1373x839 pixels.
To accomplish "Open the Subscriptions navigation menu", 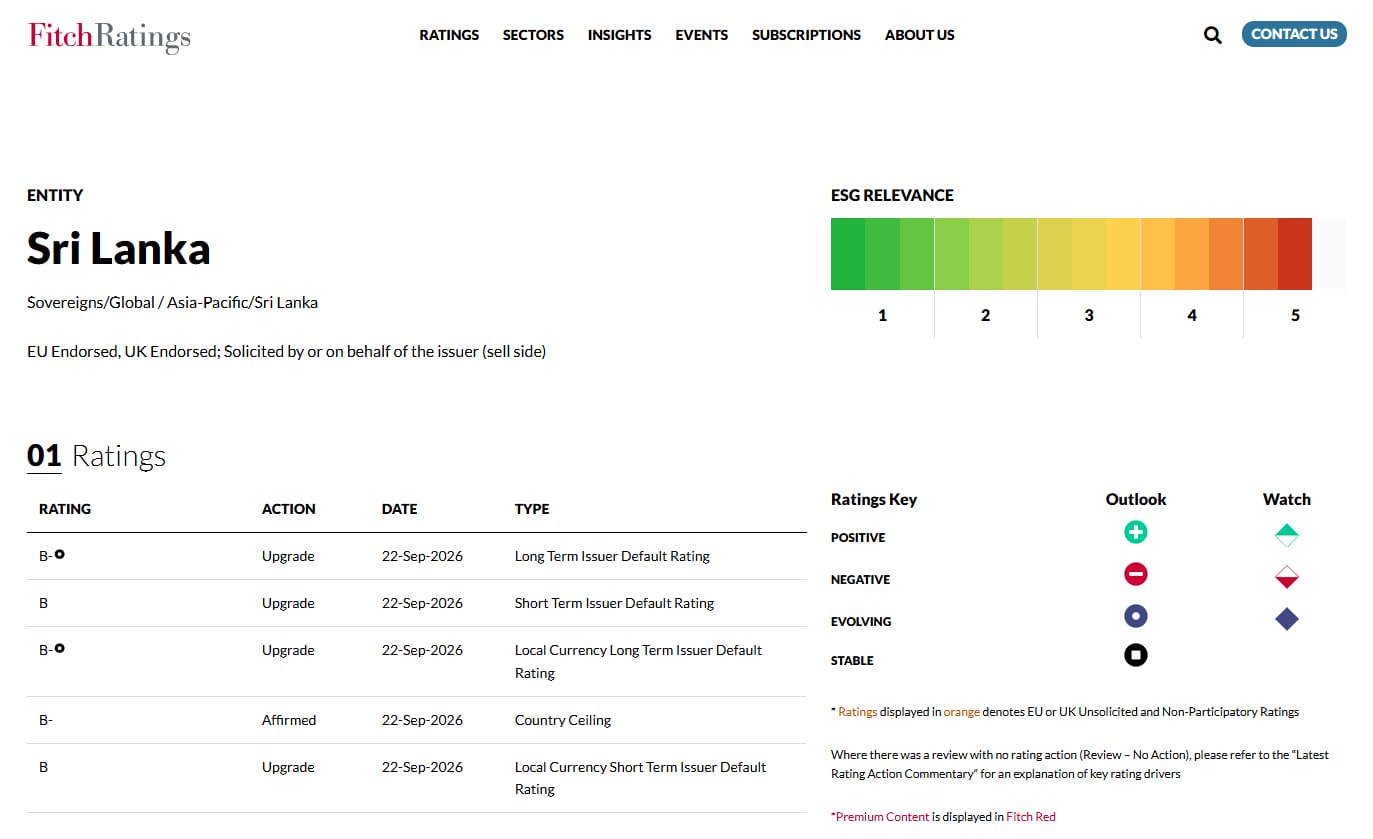I will [x=806, y=35].
